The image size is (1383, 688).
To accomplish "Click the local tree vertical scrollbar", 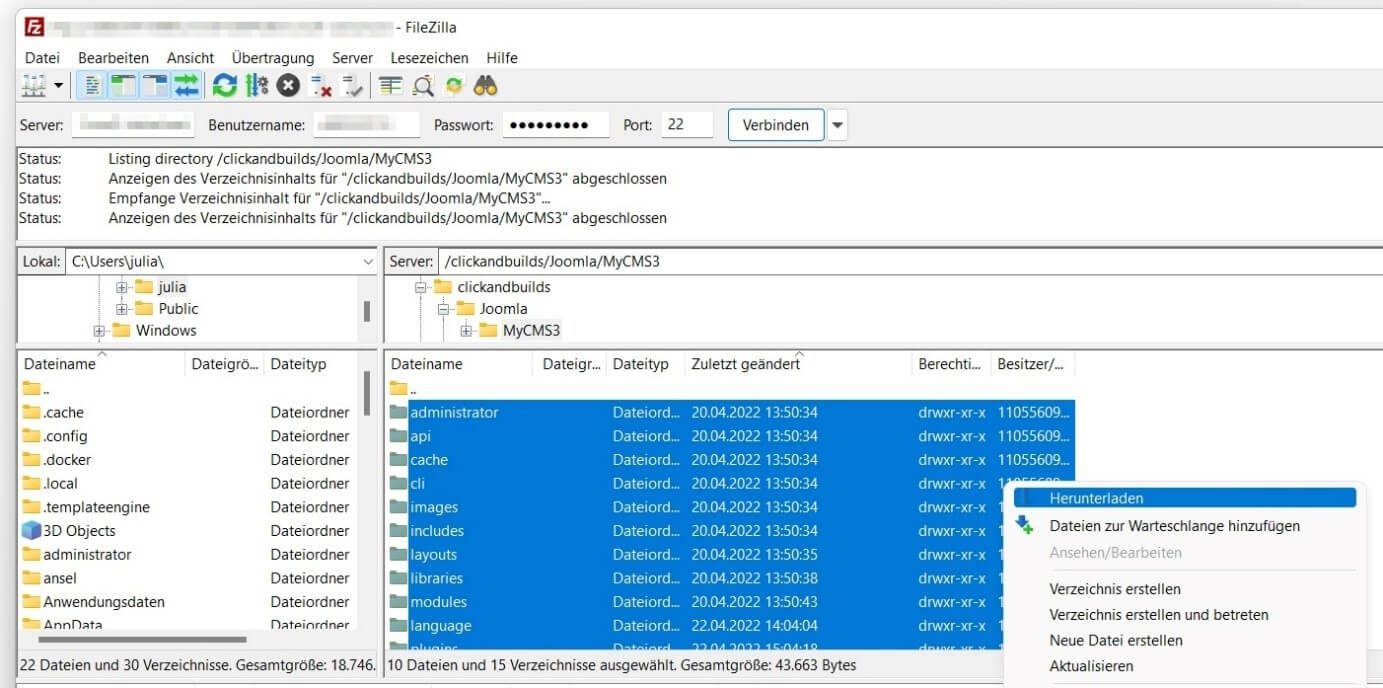I will [366, 311].
